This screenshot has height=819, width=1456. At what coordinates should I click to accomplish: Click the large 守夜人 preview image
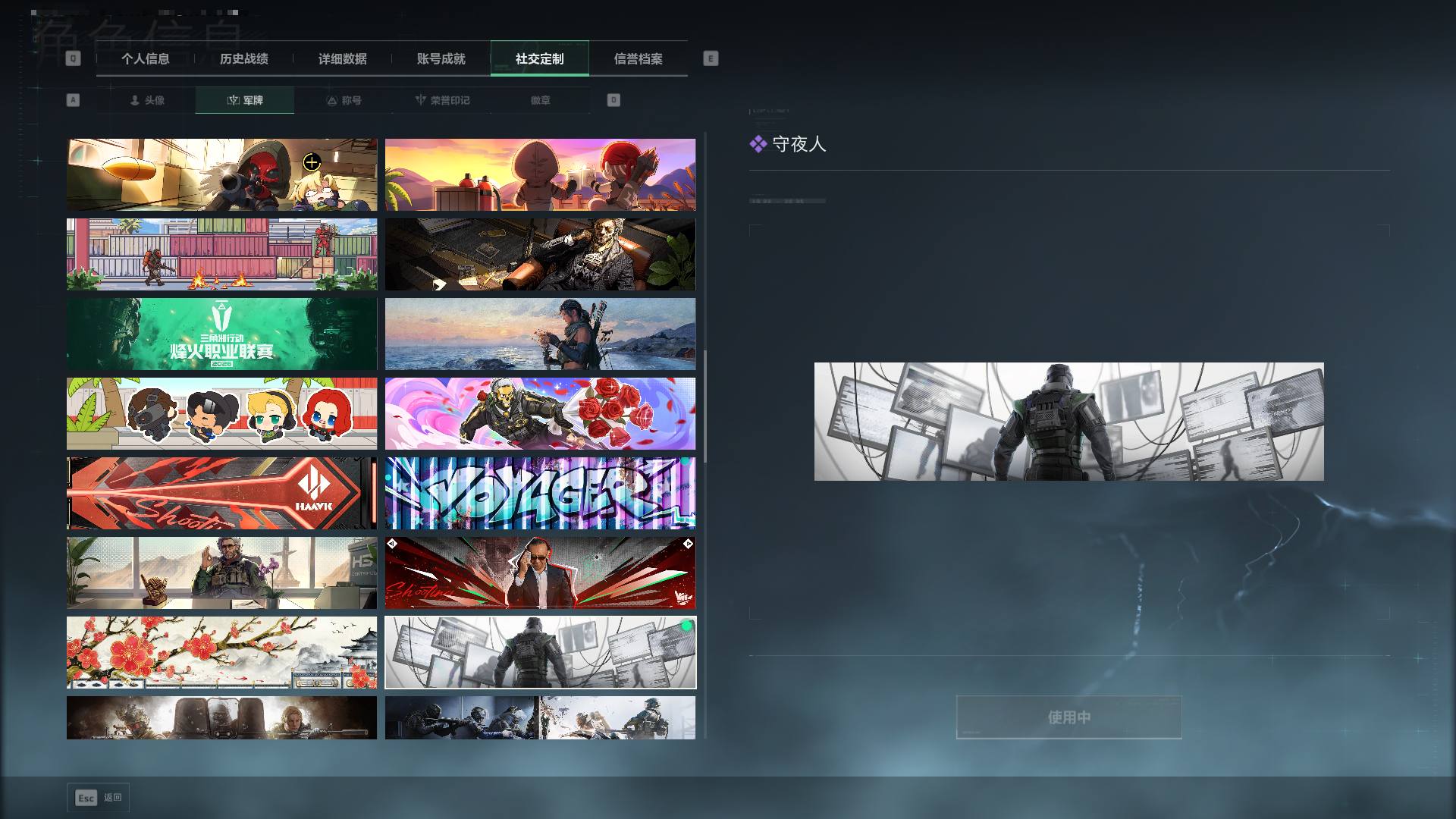pos(1068,421)
